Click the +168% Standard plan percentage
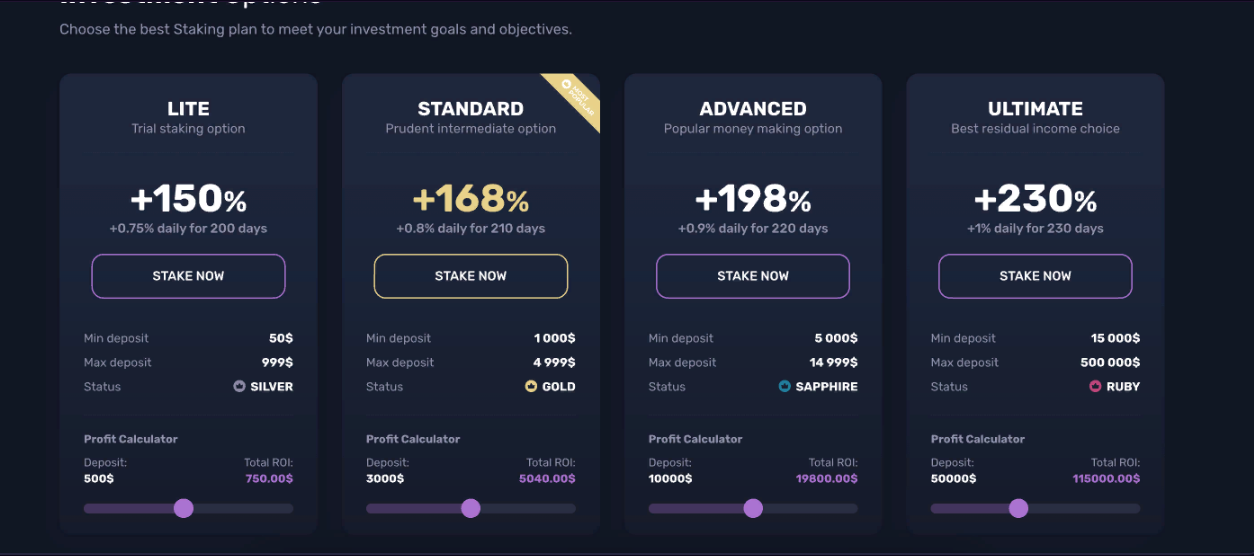 (x=471, y=199)
